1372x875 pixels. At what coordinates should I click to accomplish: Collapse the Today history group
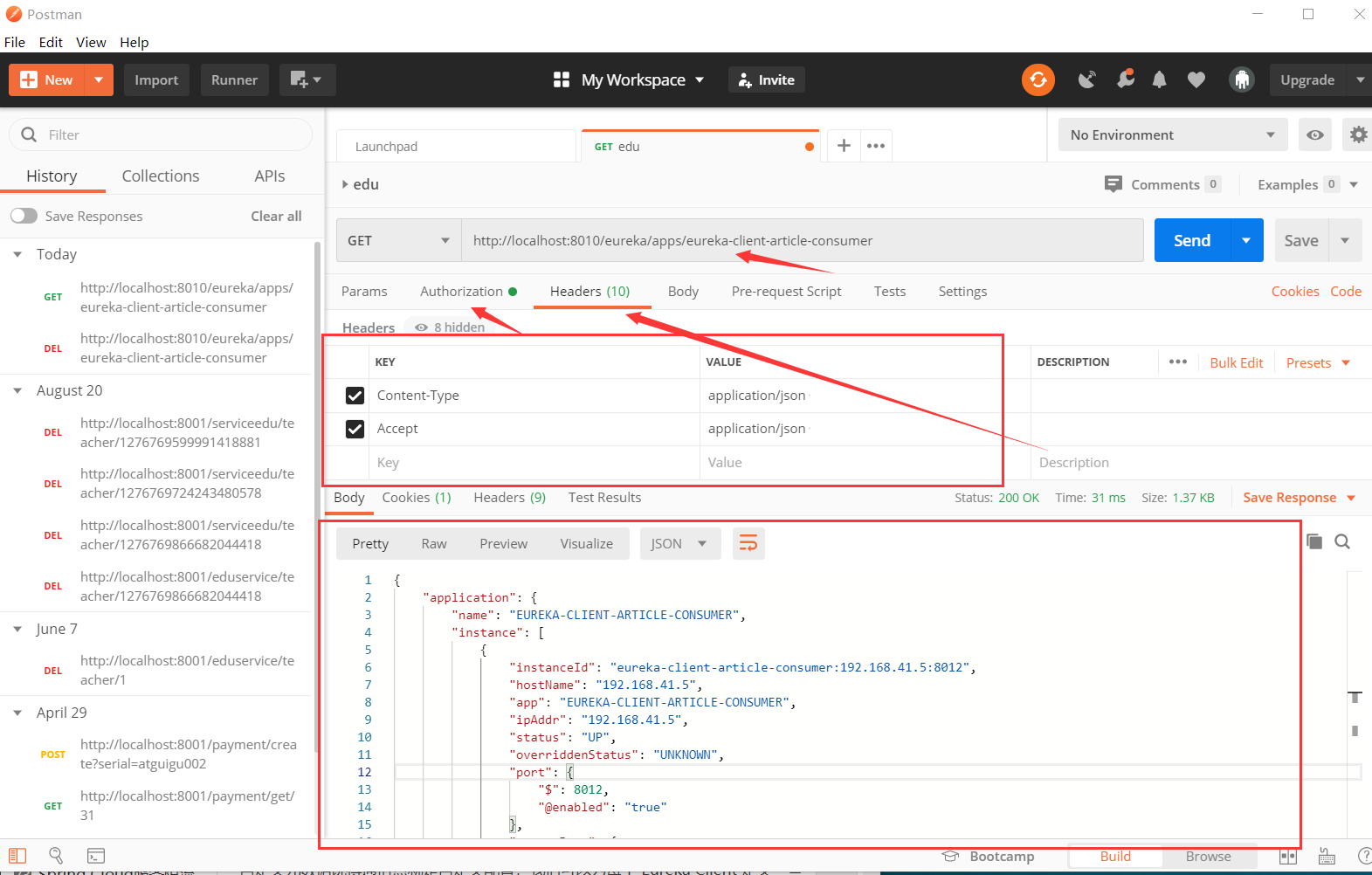(x=17, y=254)
